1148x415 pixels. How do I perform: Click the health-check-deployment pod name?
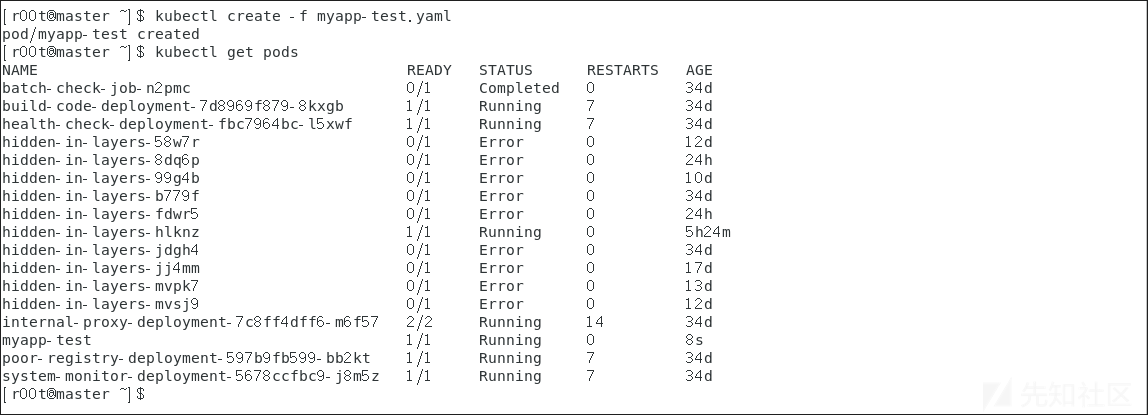click(x=177, y=124)
